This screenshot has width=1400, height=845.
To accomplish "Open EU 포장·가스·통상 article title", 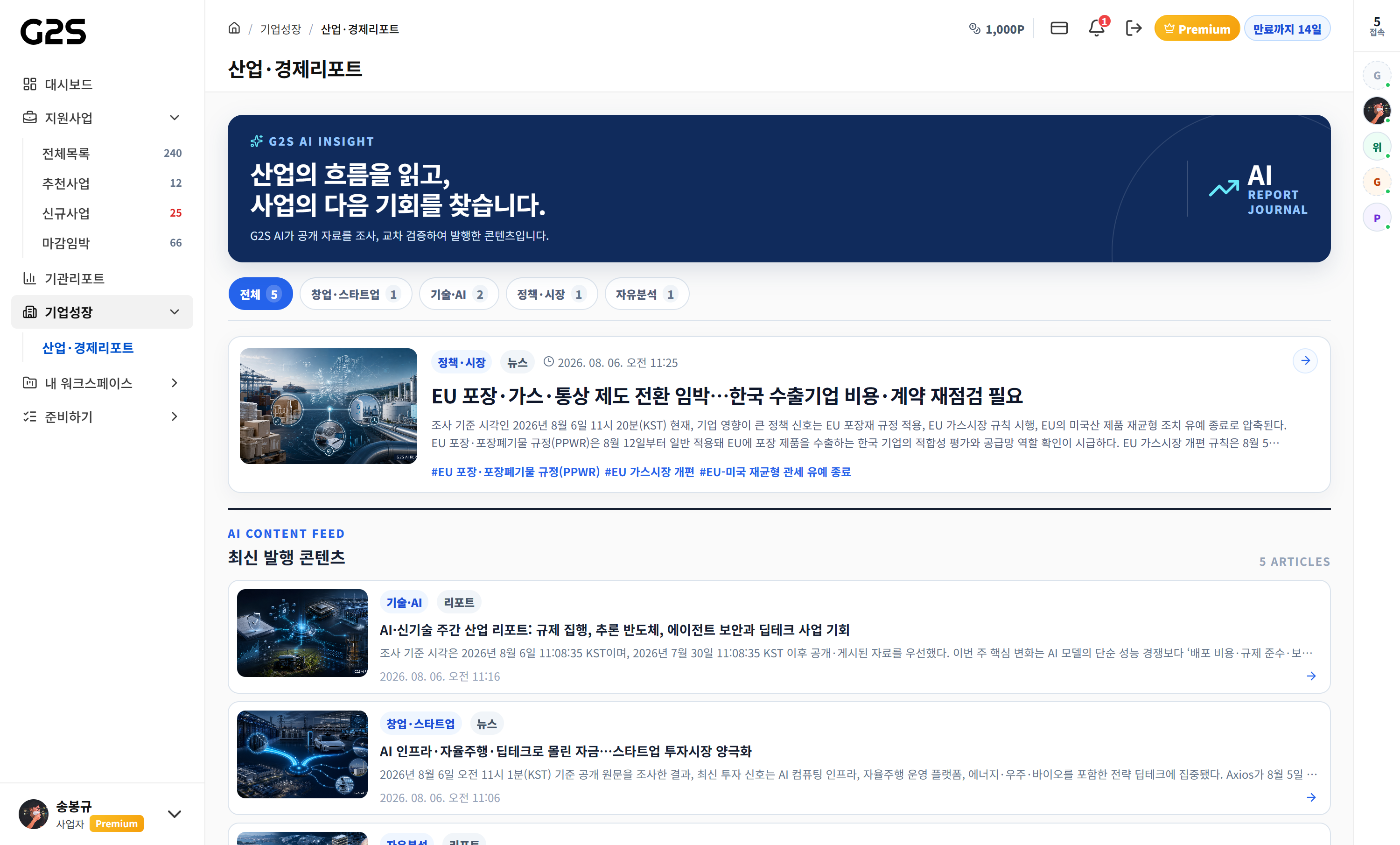I will pyautogui.click(x=727, y=395).
